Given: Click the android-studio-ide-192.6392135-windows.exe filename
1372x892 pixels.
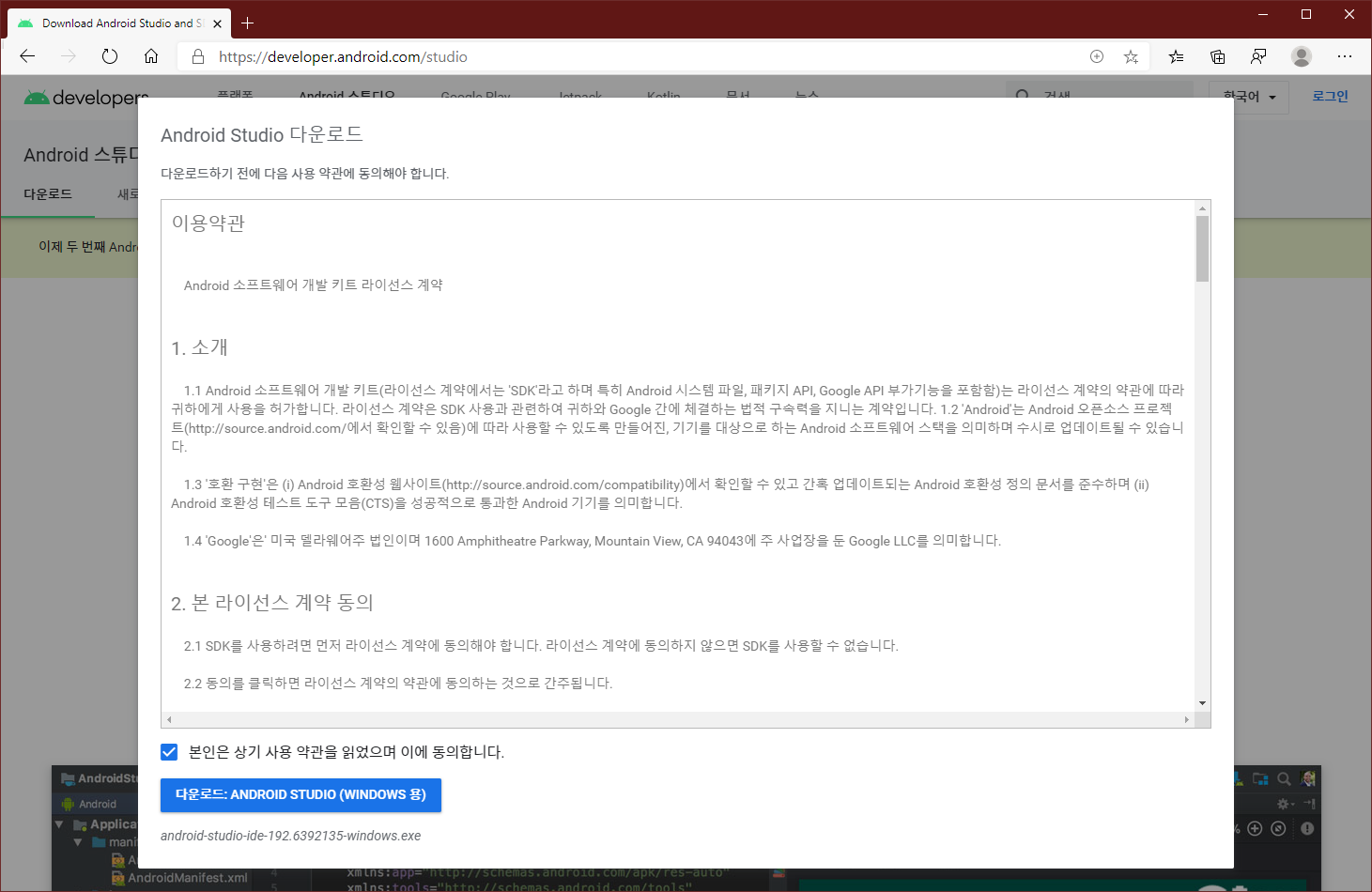Looking at the screenshot, I should 290,836.
